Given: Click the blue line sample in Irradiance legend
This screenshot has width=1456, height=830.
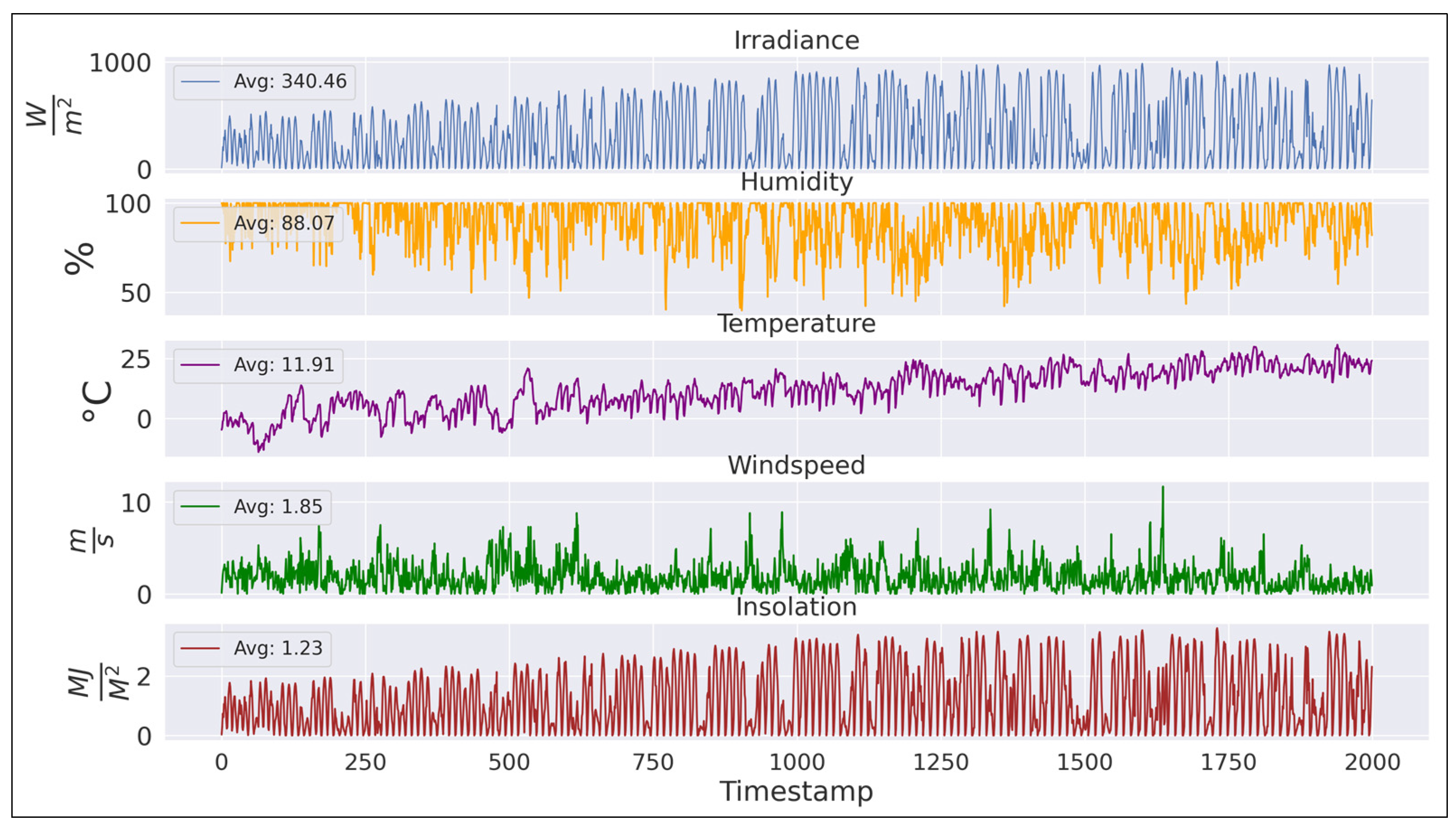Looking at the screenshot, I should (x=200, y=81).
